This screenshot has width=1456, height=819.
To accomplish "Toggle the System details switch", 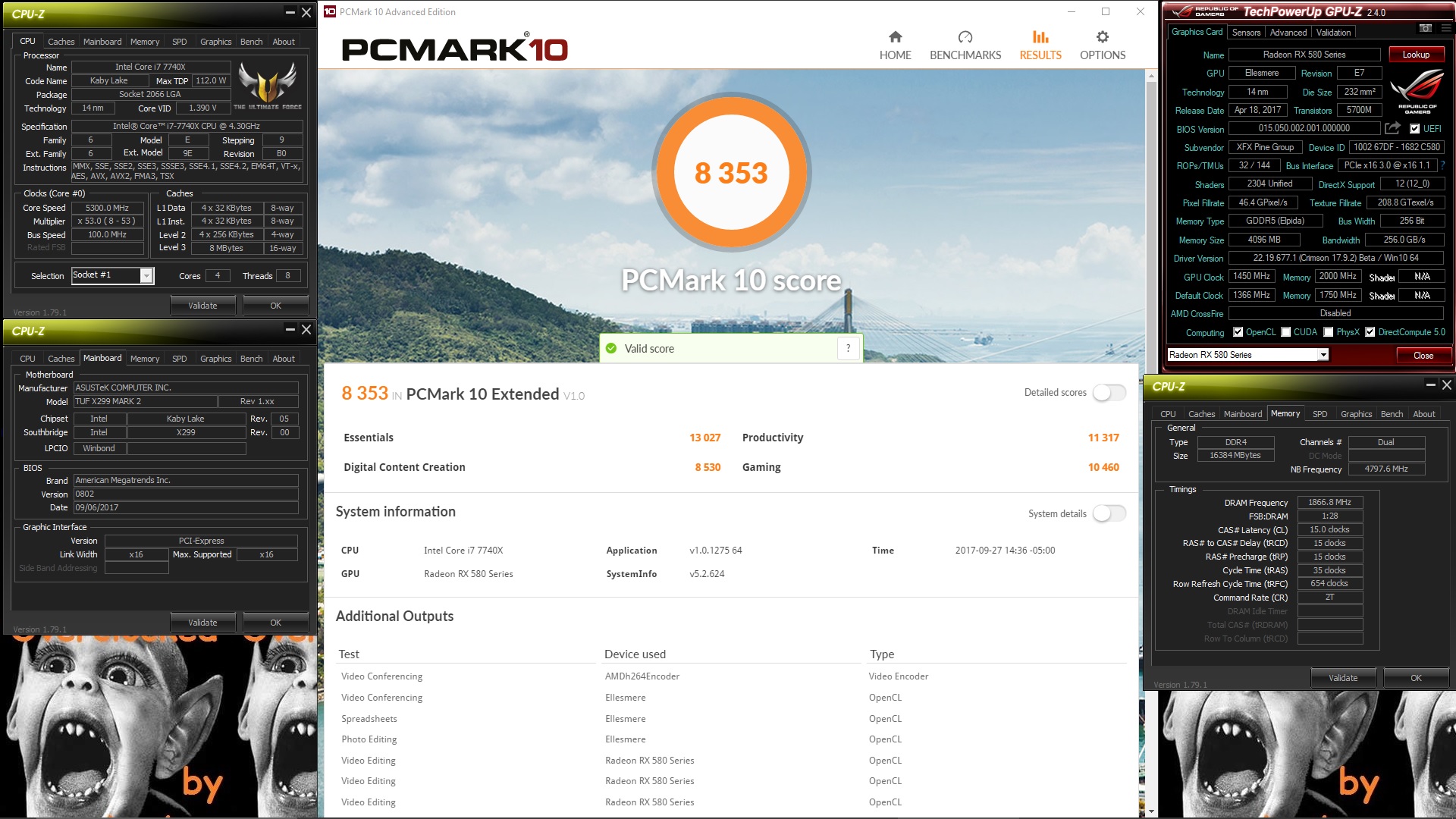I will point(1109,513).
